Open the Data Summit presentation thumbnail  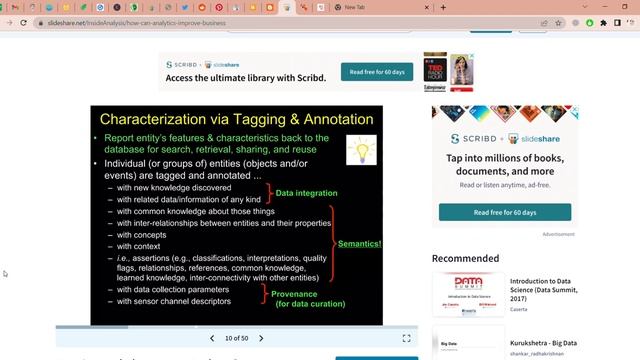pyautogui.click(x=468, y=295)
